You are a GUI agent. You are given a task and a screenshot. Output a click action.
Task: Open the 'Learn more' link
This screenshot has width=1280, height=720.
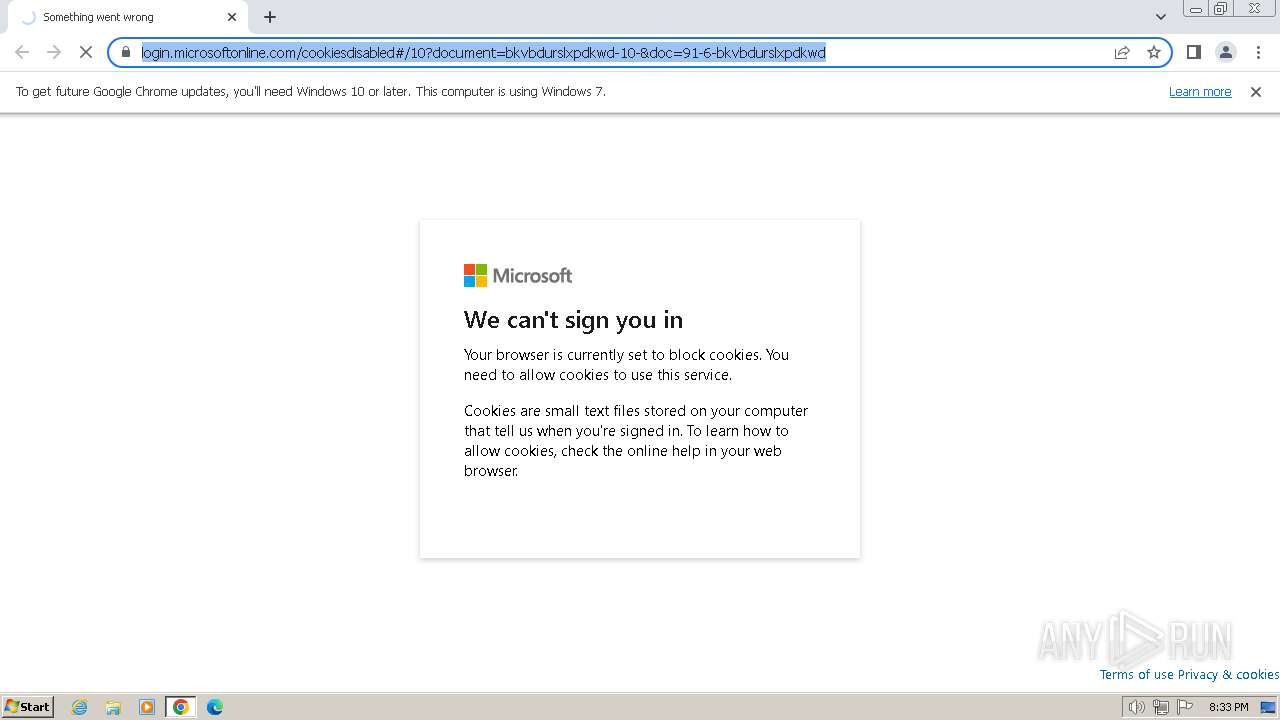[1200, 92]
